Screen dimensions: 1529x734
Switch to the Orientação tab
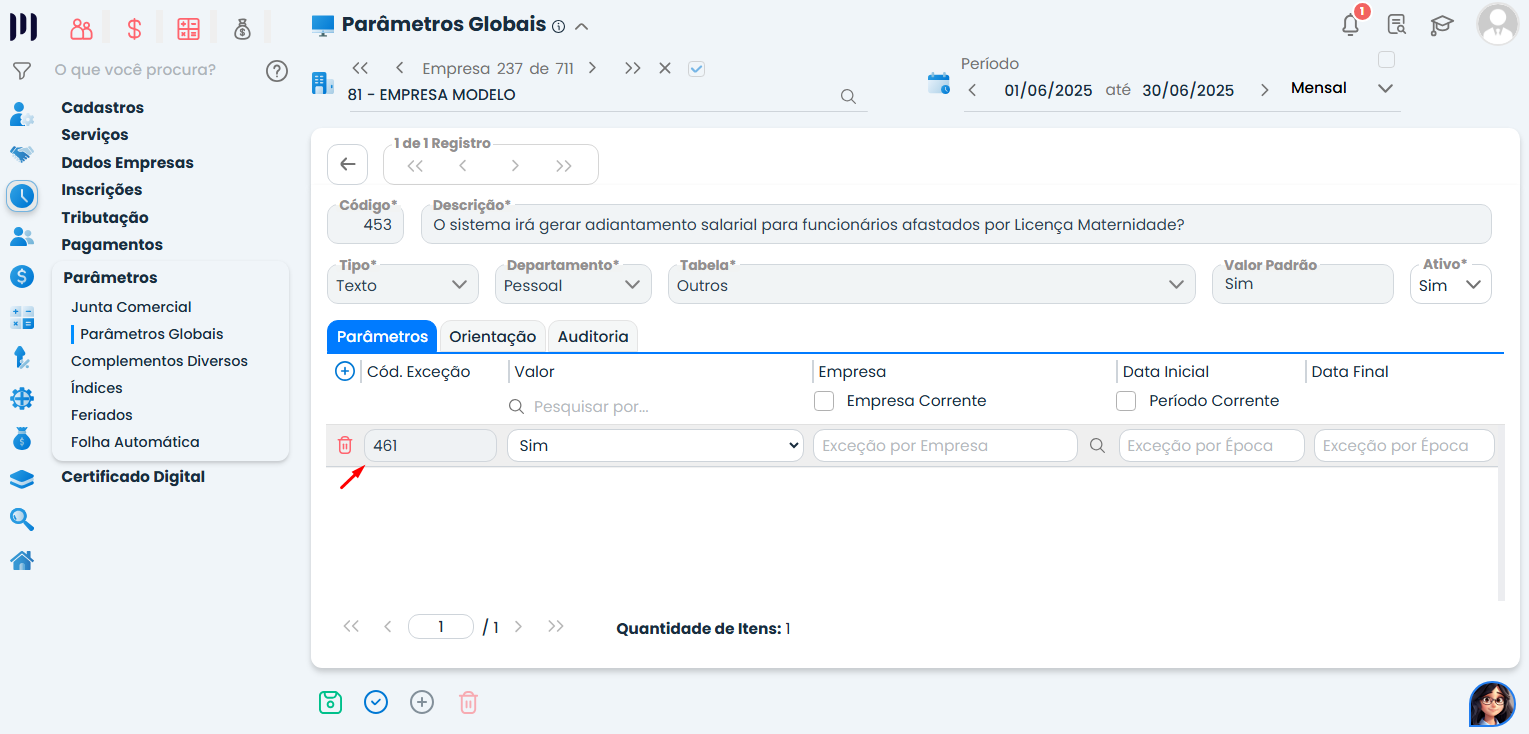[x=492, y=337]
